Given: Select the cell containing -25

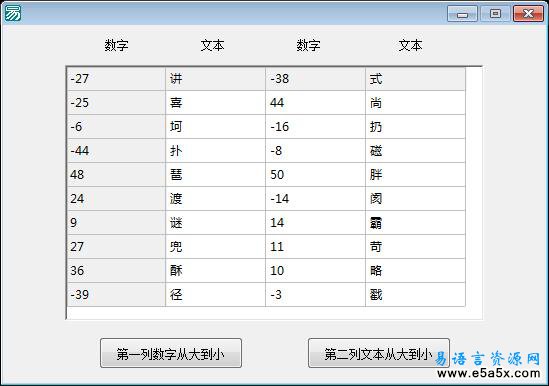Looking at the screenshot, I should (116, 103).
